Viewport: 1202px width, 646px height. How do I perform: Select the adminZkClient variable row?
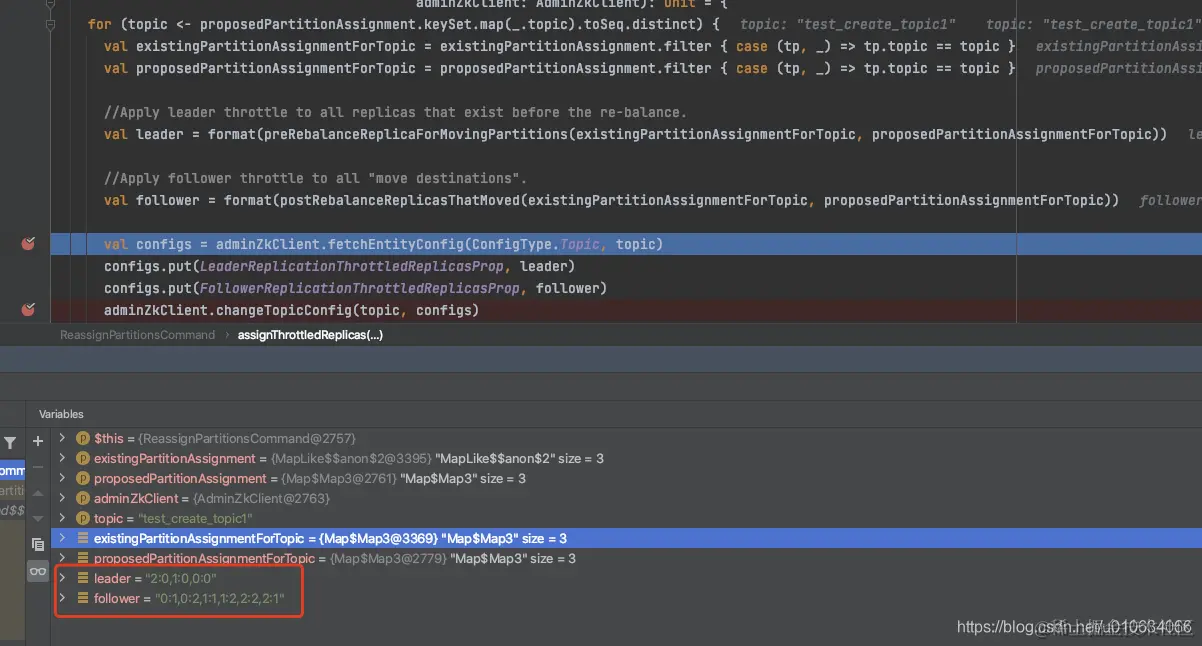627,498
